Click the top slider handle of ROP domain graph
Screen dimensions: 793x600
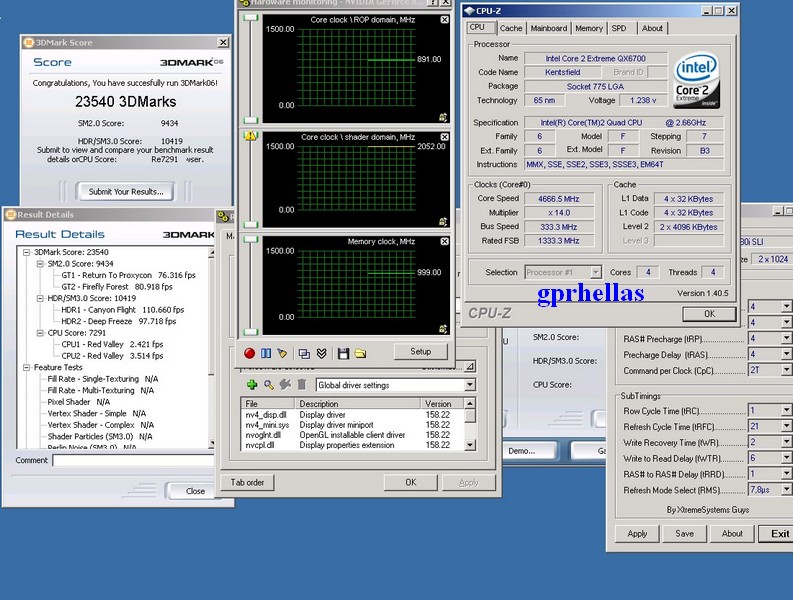coord(250,18)
